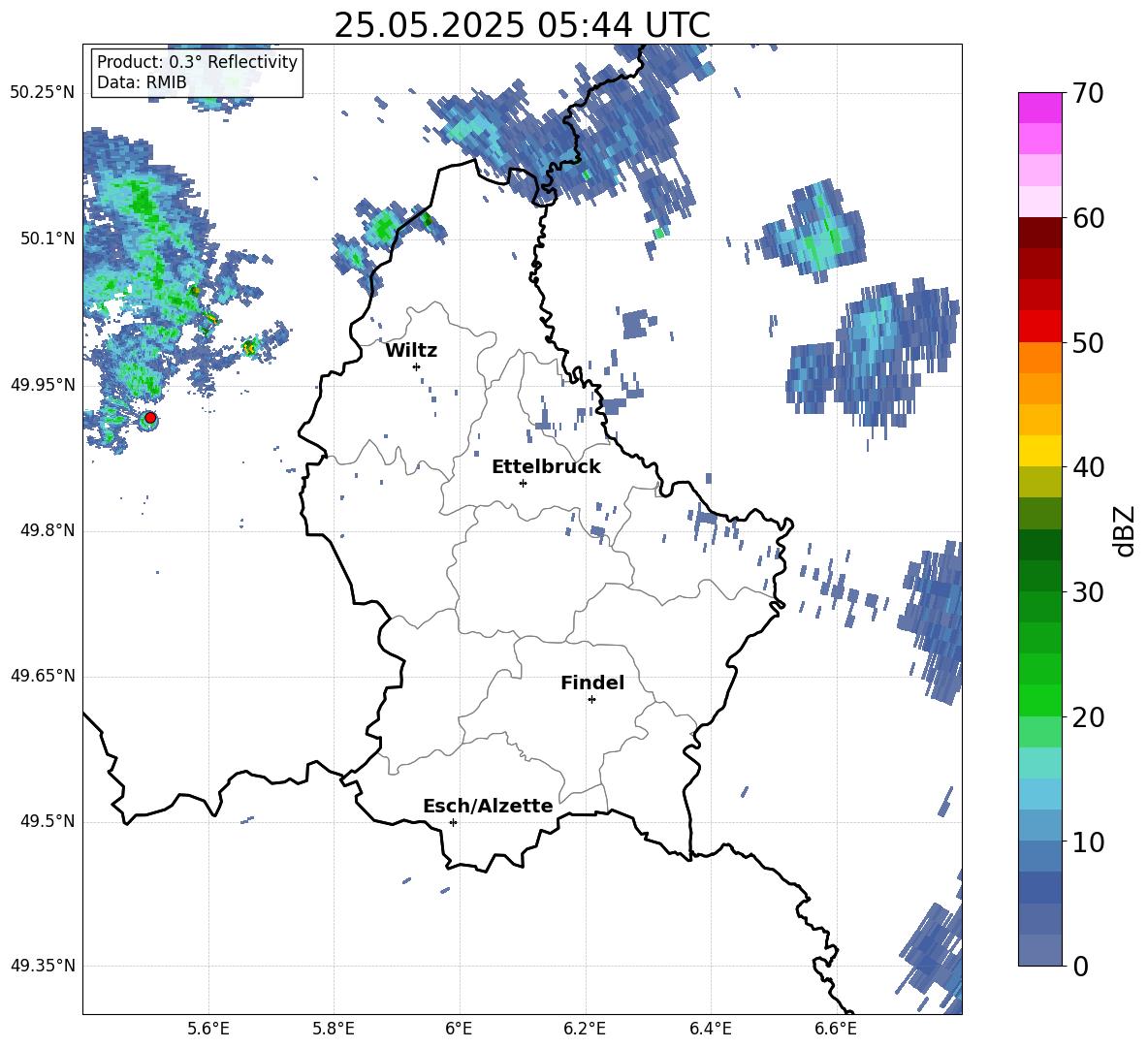This screenshot has width=1148, height=1048.
Task: Click the 5.6°E longitude label
Action: (x=208, y=1029)
